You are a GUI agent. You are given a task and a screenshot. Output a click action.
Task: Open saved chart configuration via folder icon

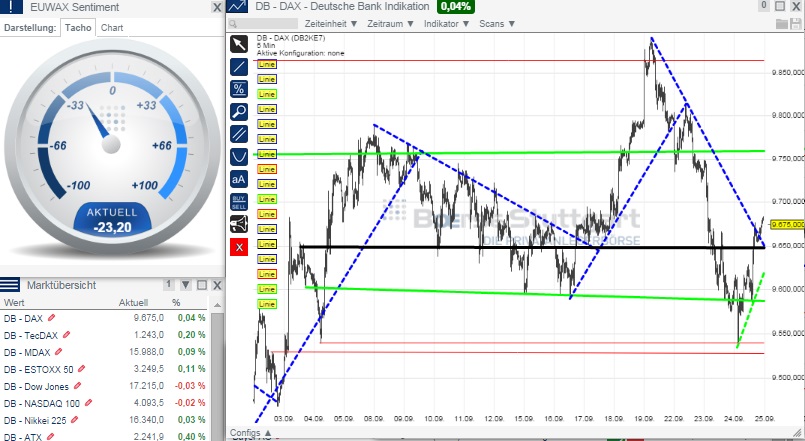(781, 24)
